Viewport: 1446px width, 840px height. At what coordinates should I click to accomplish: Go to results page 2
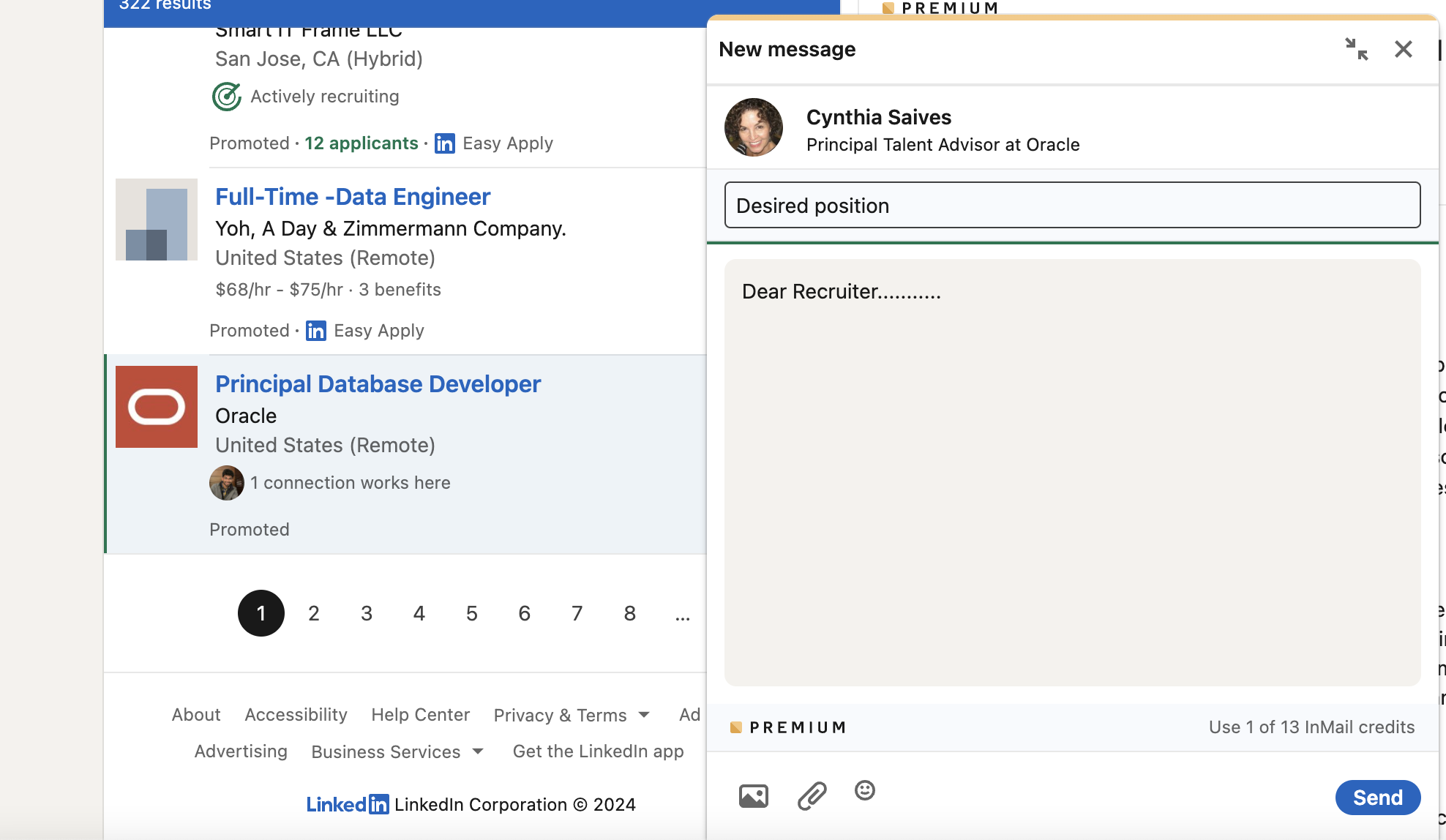(313, 613)
